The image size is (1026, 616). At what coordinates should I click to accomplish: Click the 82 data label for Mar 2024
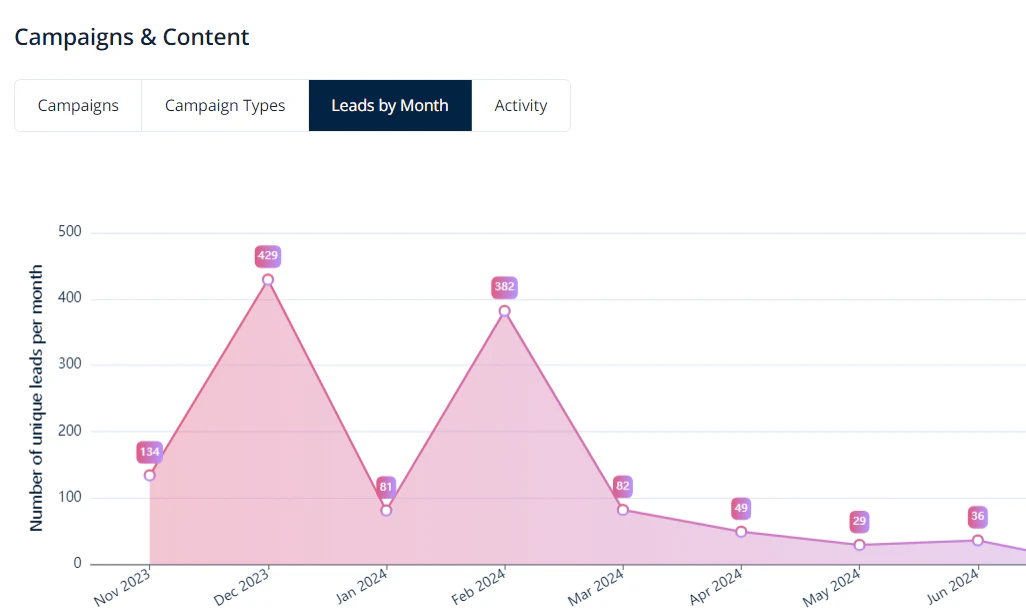coord(622,488)
